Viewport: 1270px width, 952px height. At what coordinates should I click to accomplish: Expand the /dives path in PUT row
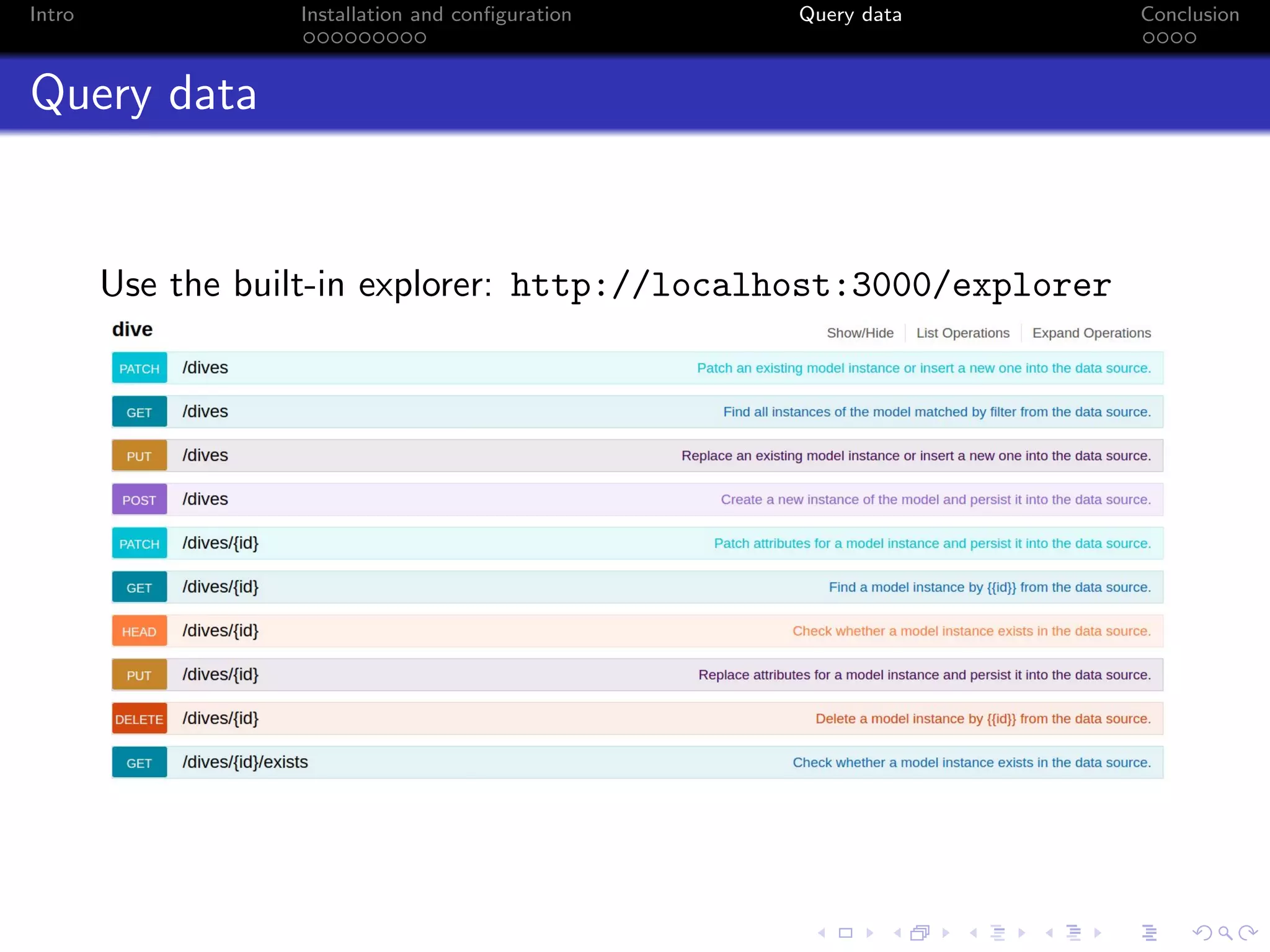(205, 456)
